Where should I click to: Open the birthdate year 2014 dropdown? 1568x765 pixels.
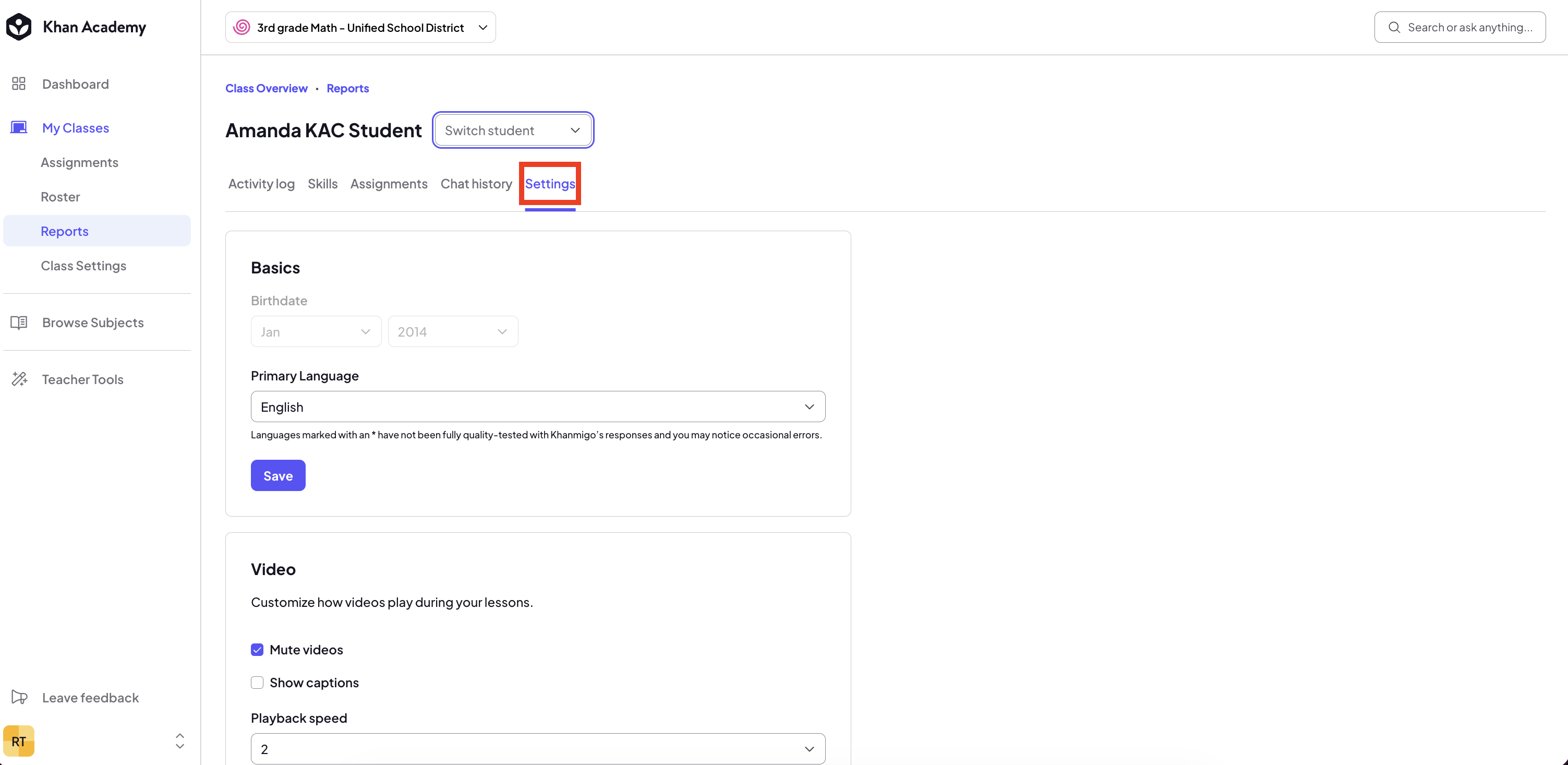click(453, 332)
